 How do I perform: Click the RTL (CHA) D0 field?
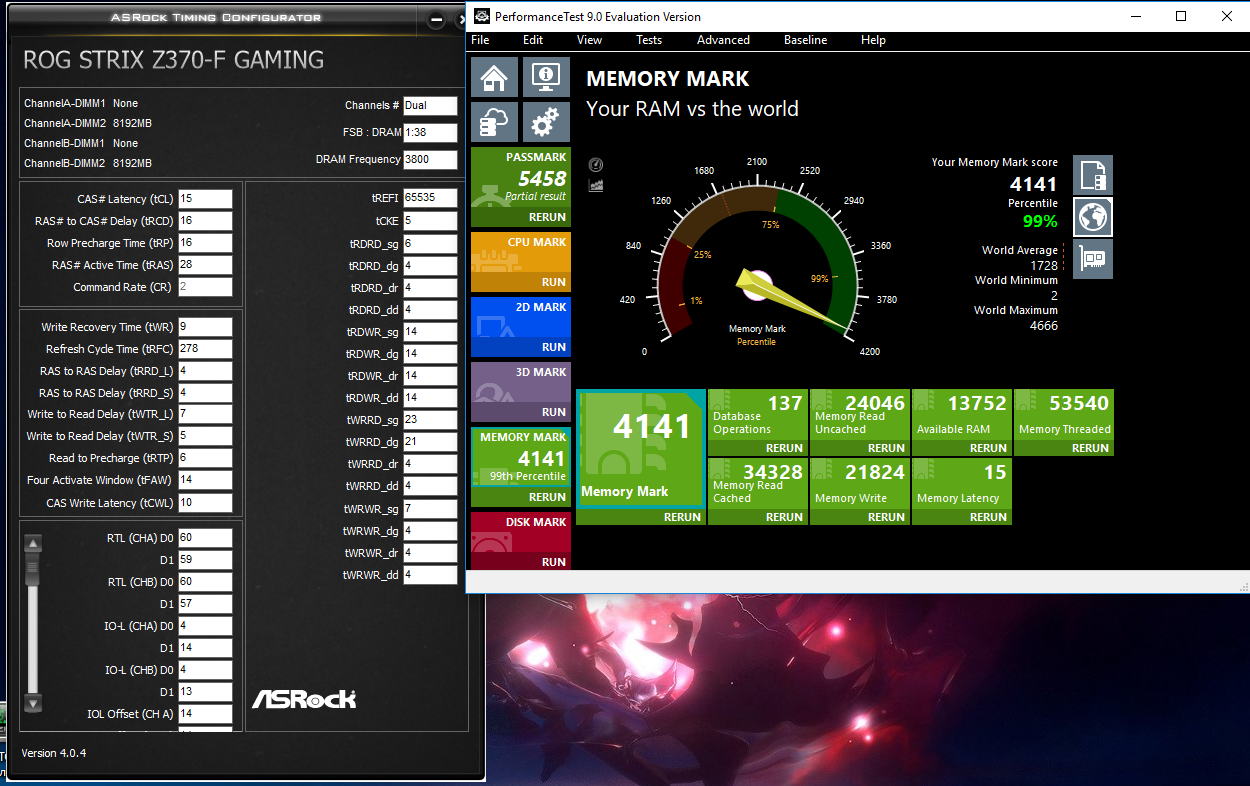(x=205, y=538)
